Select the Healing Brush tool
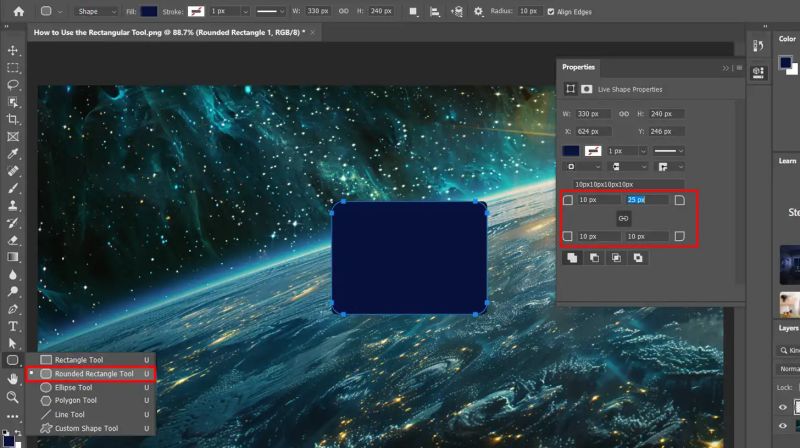Image resolution: width=800 pixels, height=448 pixels. (13, 171)
